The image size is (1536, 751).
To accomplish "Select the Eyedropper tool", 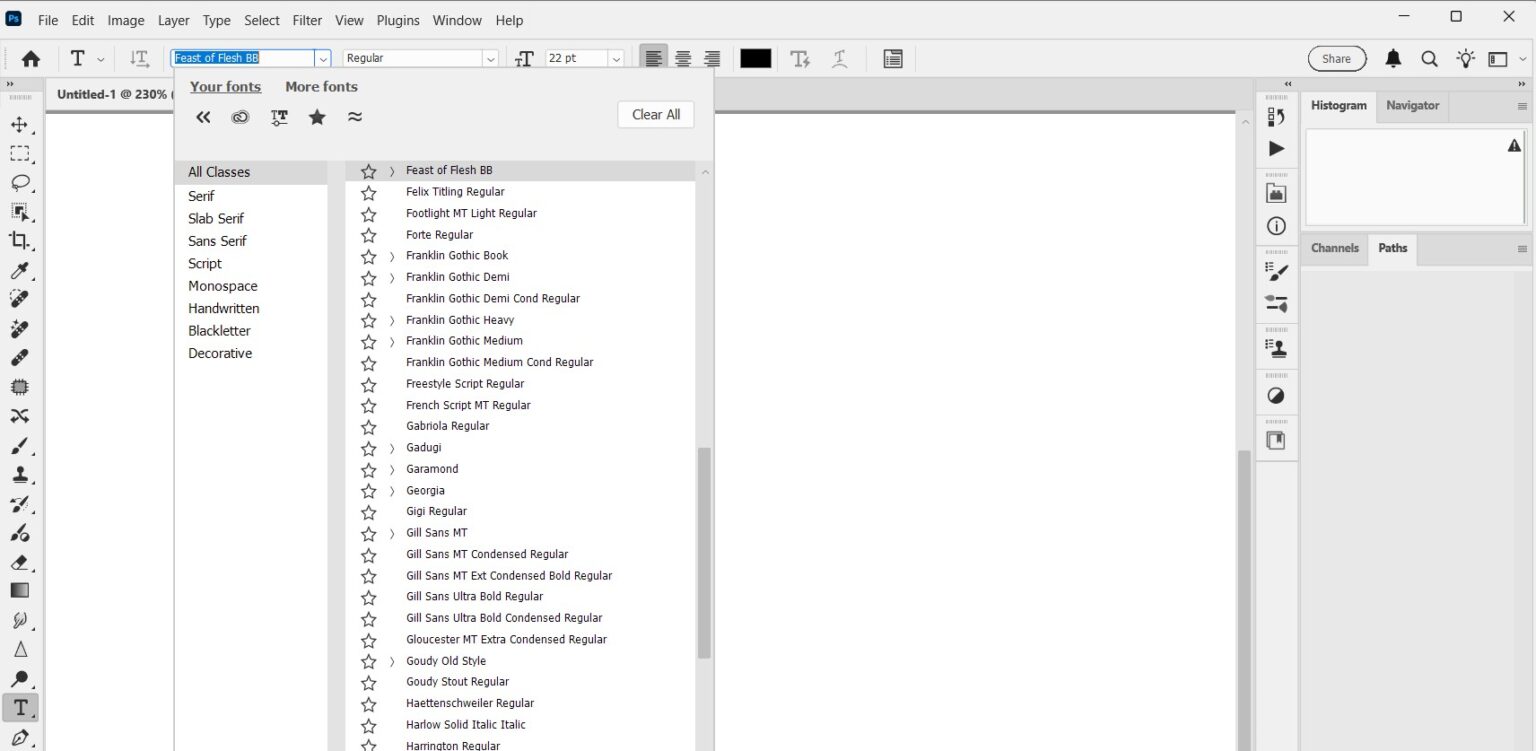I will [x=20, y=270].
